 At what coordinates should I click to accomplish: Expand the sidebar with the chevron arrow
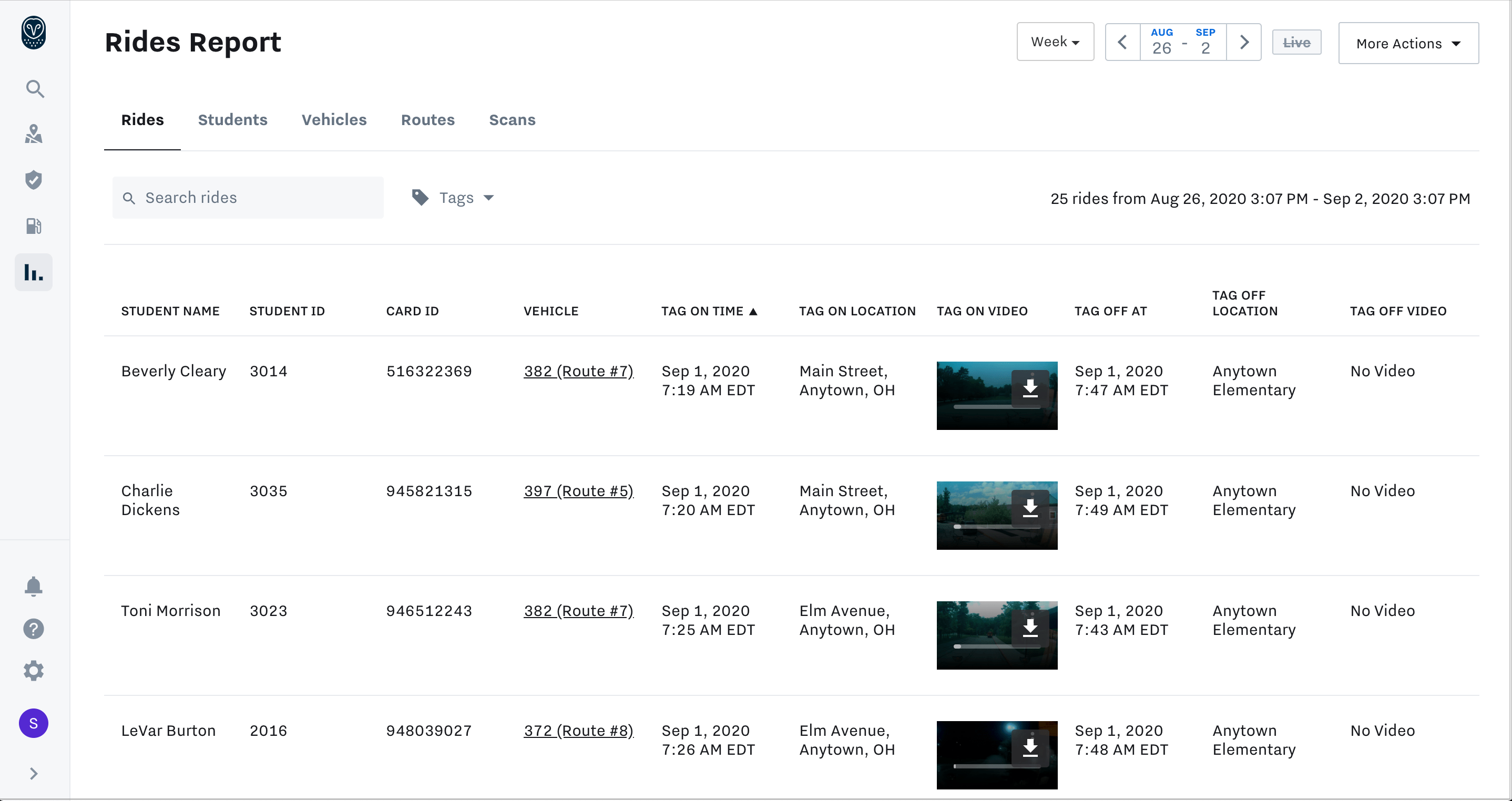(34, 774)
